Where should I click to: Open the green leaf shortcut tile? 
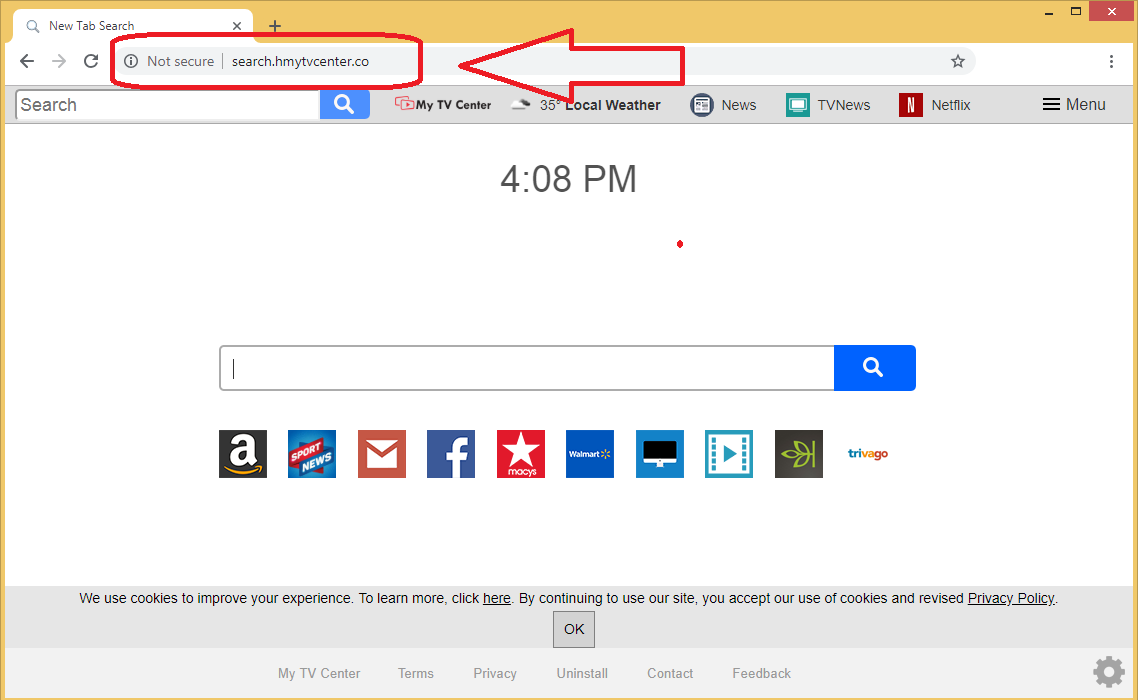click(x=798, y=454)
